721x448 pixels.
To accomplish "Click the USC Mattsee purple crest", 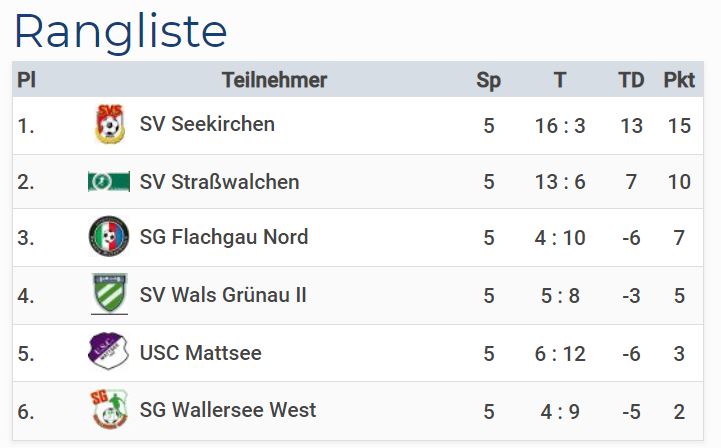I will [109, 352].
